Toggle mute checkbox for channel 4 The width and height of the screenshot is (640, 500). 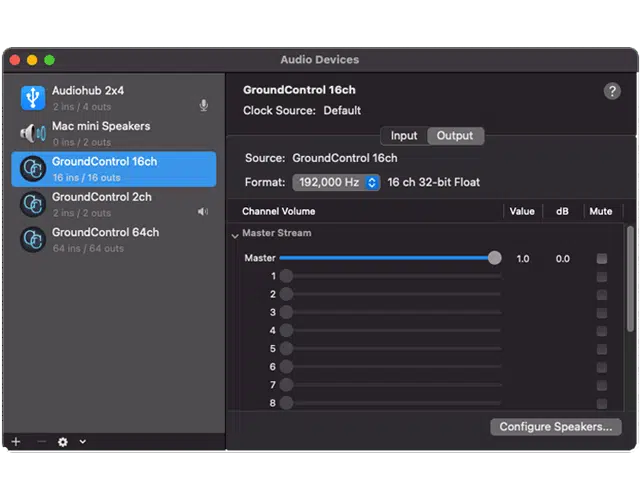click(x=602, y=331)
